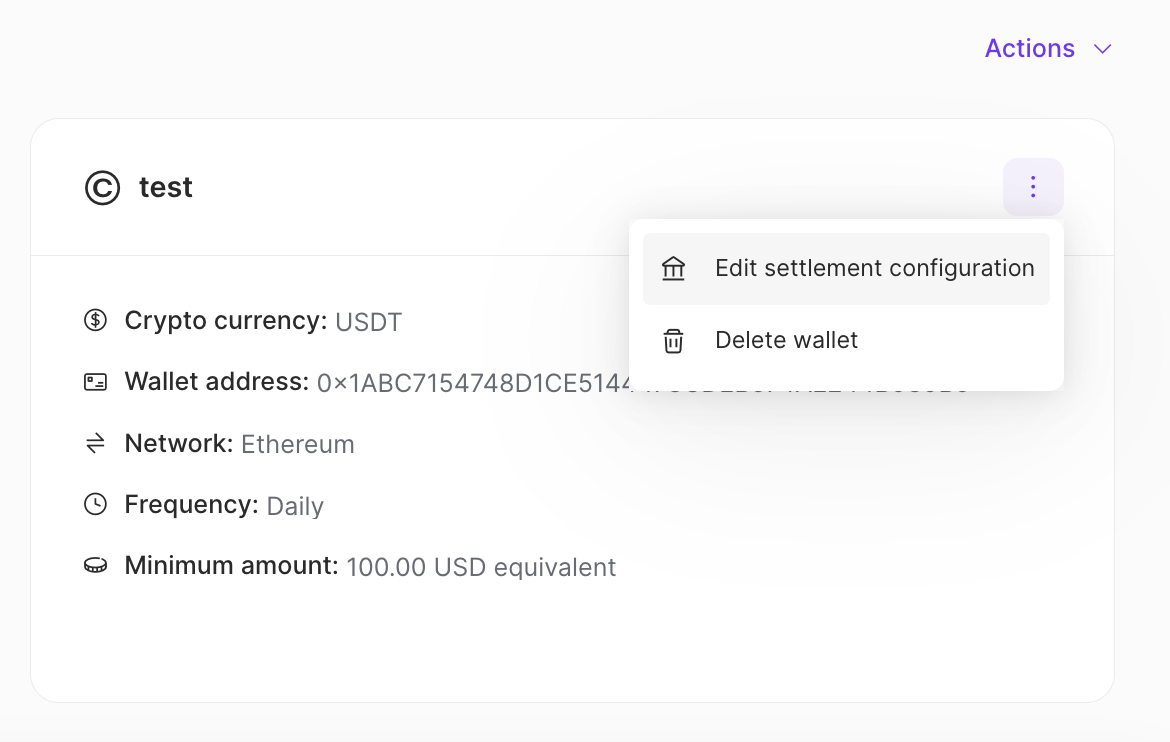Image resolution: width=1170 pixels, height=742 pixels.
Task: Collapse the open wallet options menu
Action: 1033,187
